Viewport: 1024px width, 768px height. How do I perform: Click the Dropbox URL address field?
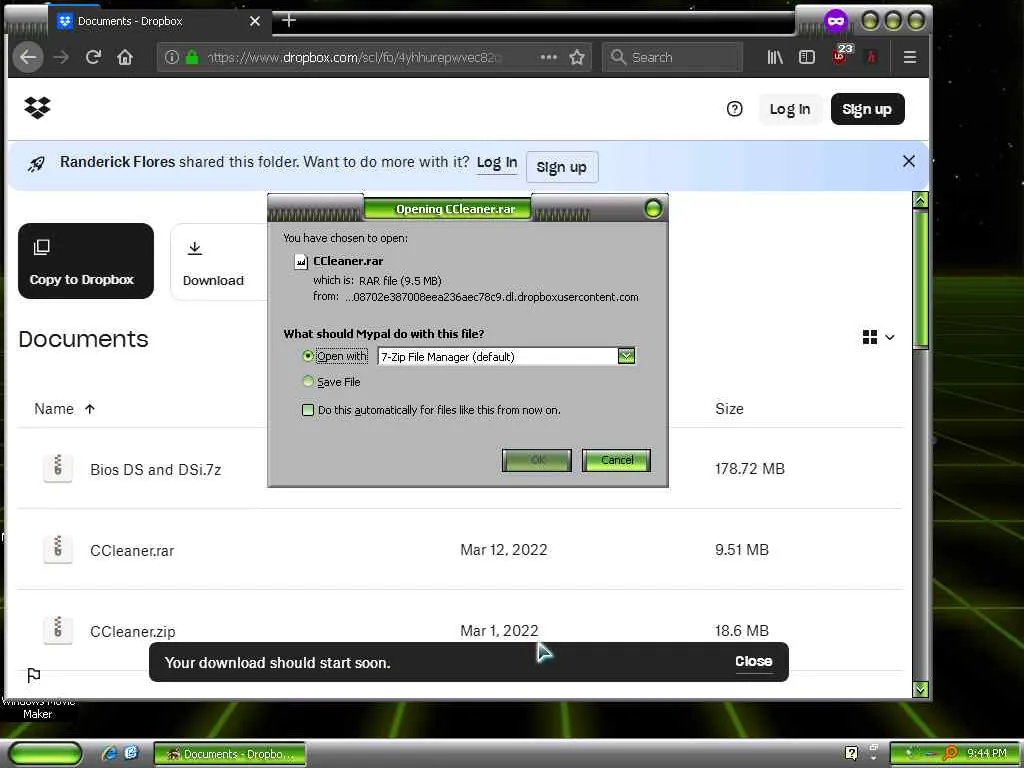click(x=353, y=57)
